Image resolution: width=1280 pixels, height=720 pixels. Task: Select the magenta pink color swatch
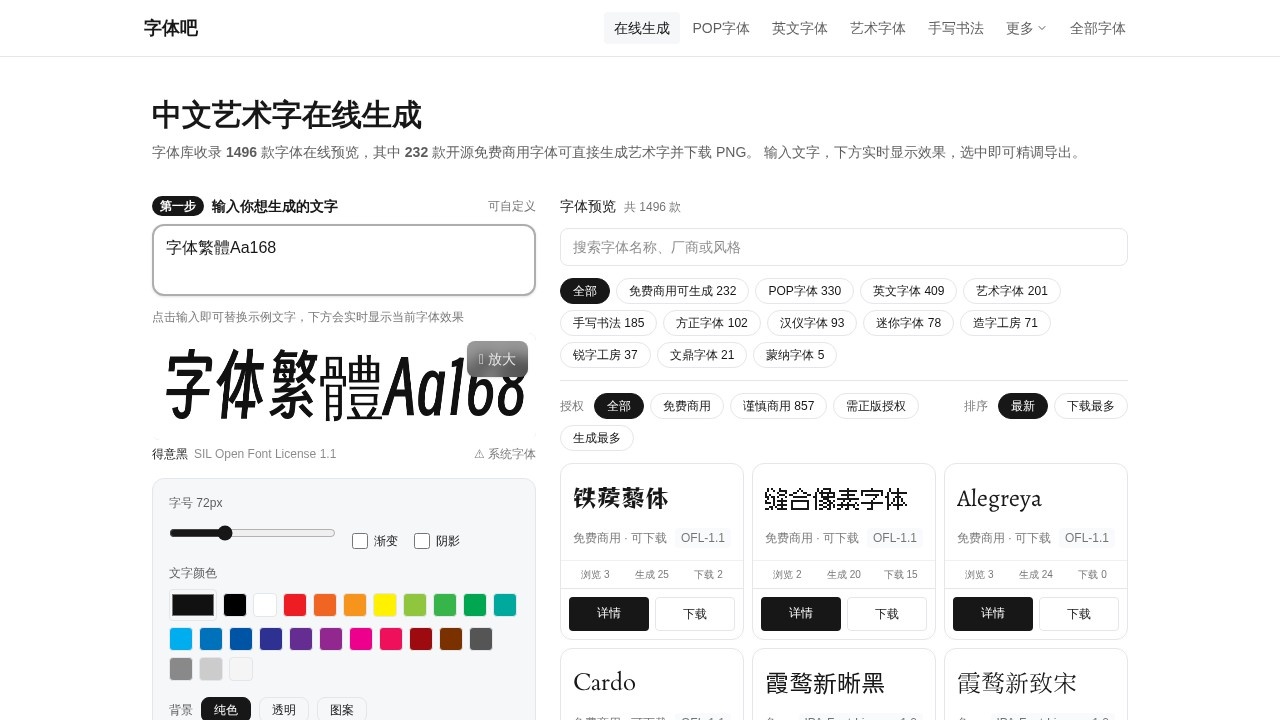point(361,639)
